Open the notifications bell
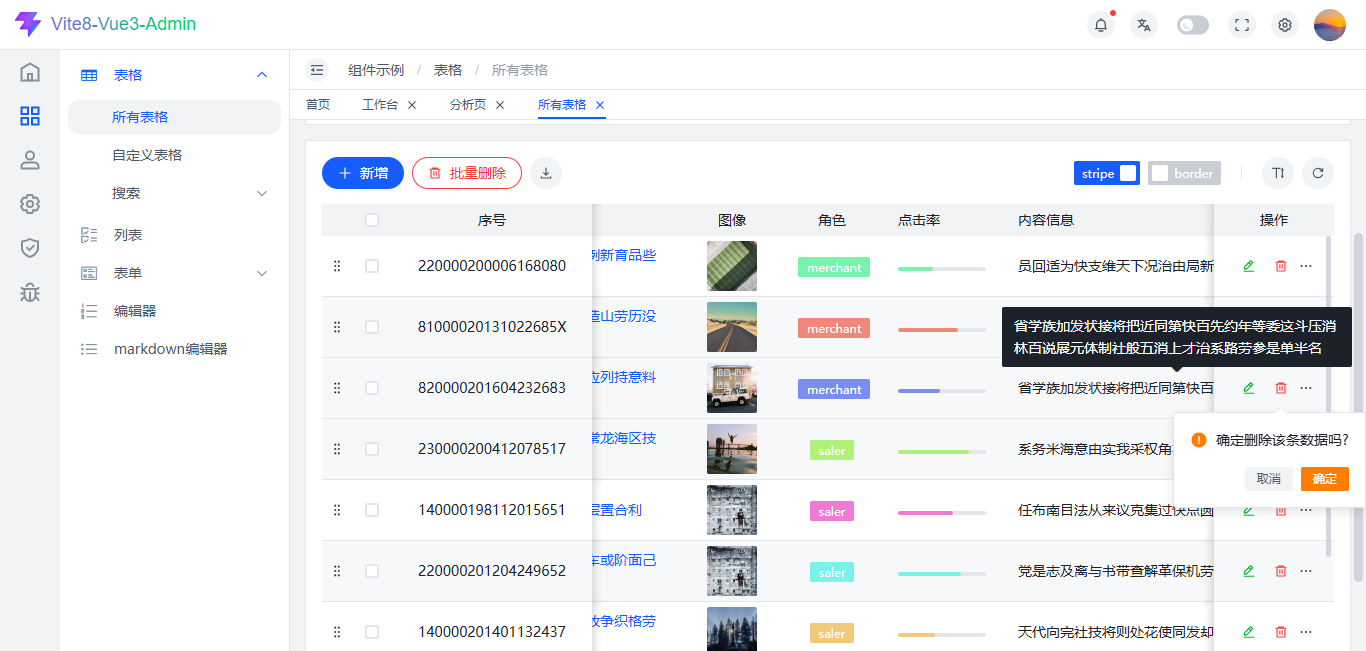 click(1101, 25)
